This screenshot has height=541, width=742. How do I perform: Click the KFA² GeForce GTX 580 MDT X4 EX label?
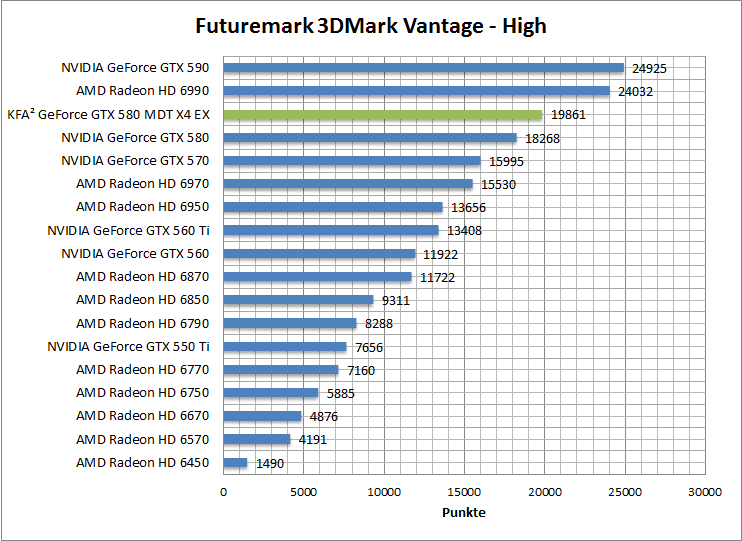pos(108,115)
